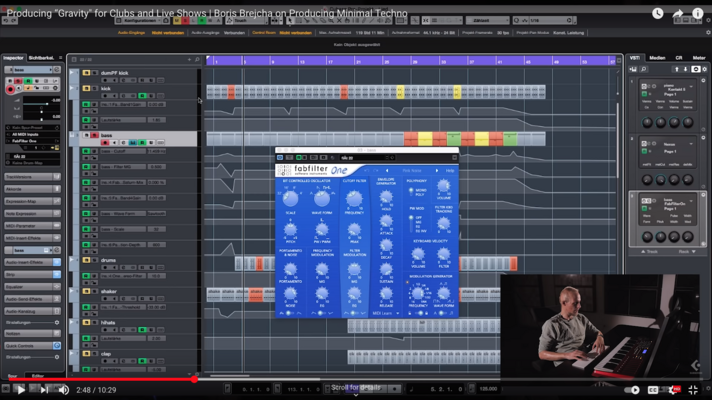712x400 pixels.
Task: Toggle read automation on the bass track
Action: 142,143
